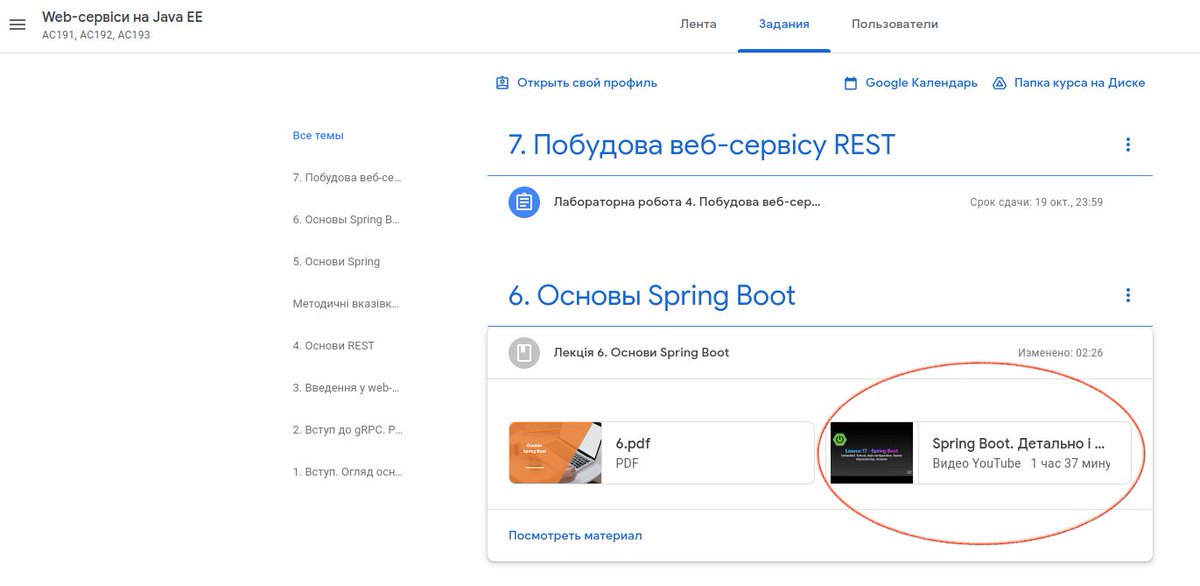Open the topic heading 7. Побудова веб-сервісу REST

(702, 145)
